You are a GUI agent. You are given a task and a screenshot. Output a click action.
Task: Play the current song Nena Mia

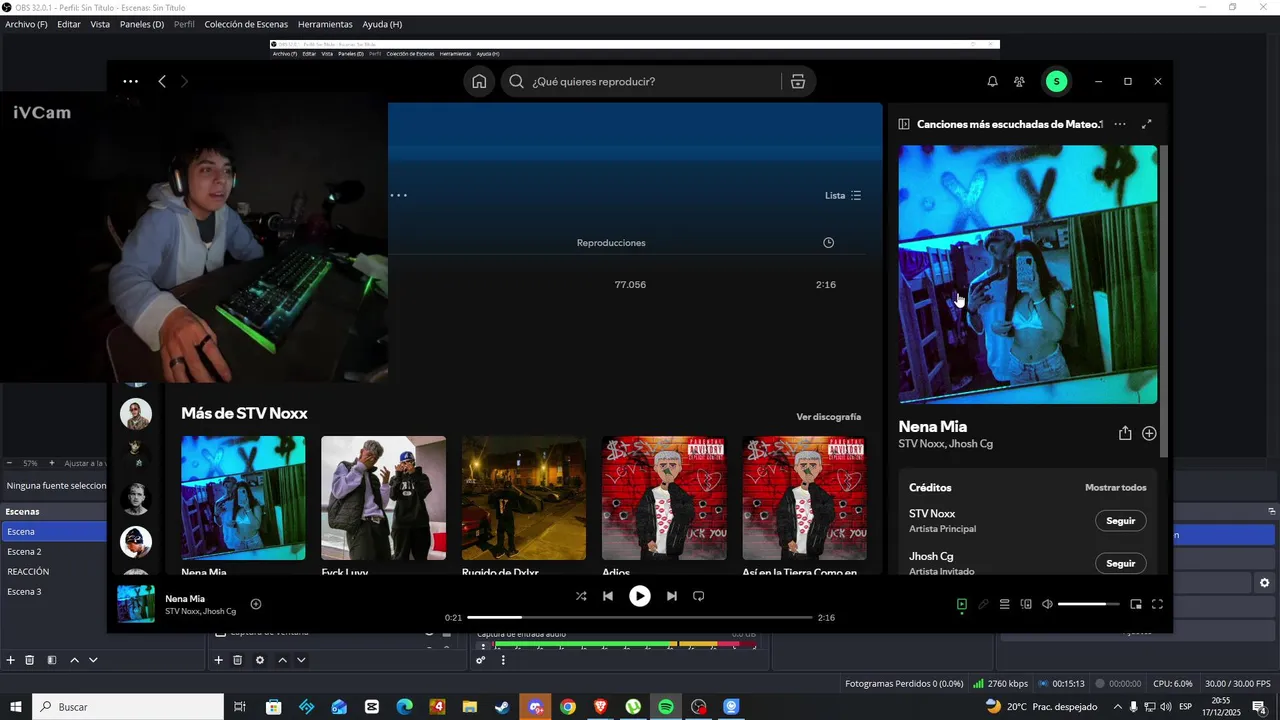(639, 596)
